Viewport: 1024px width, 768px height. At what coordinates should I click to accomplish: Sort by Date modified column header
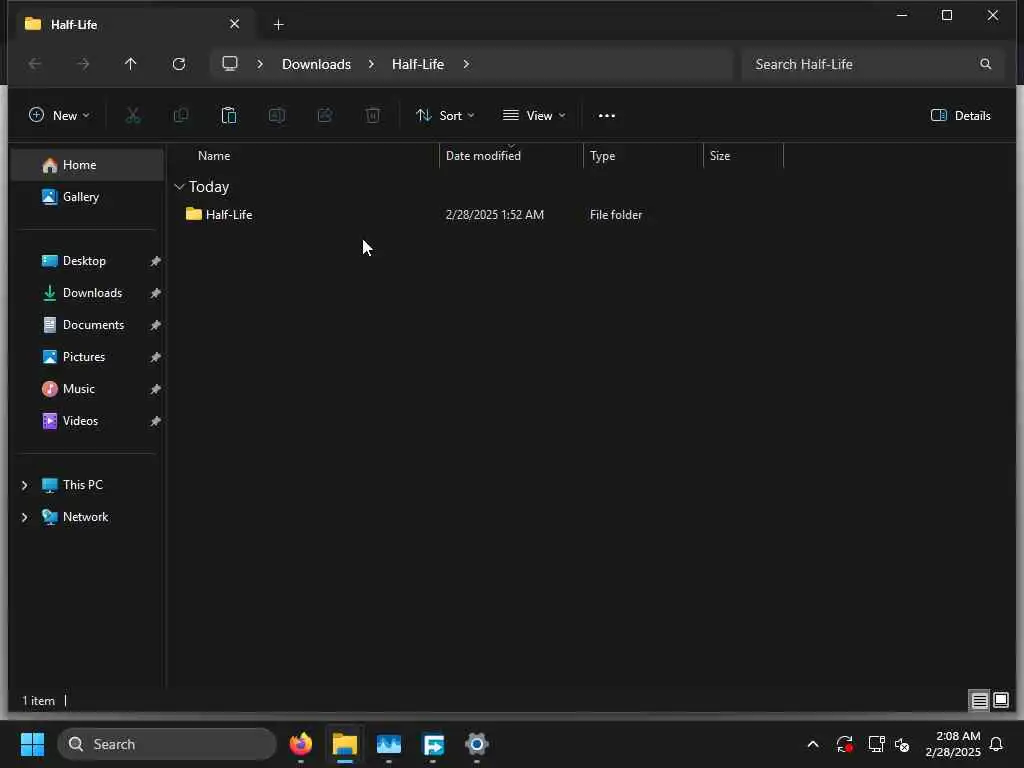click(483, 156)
